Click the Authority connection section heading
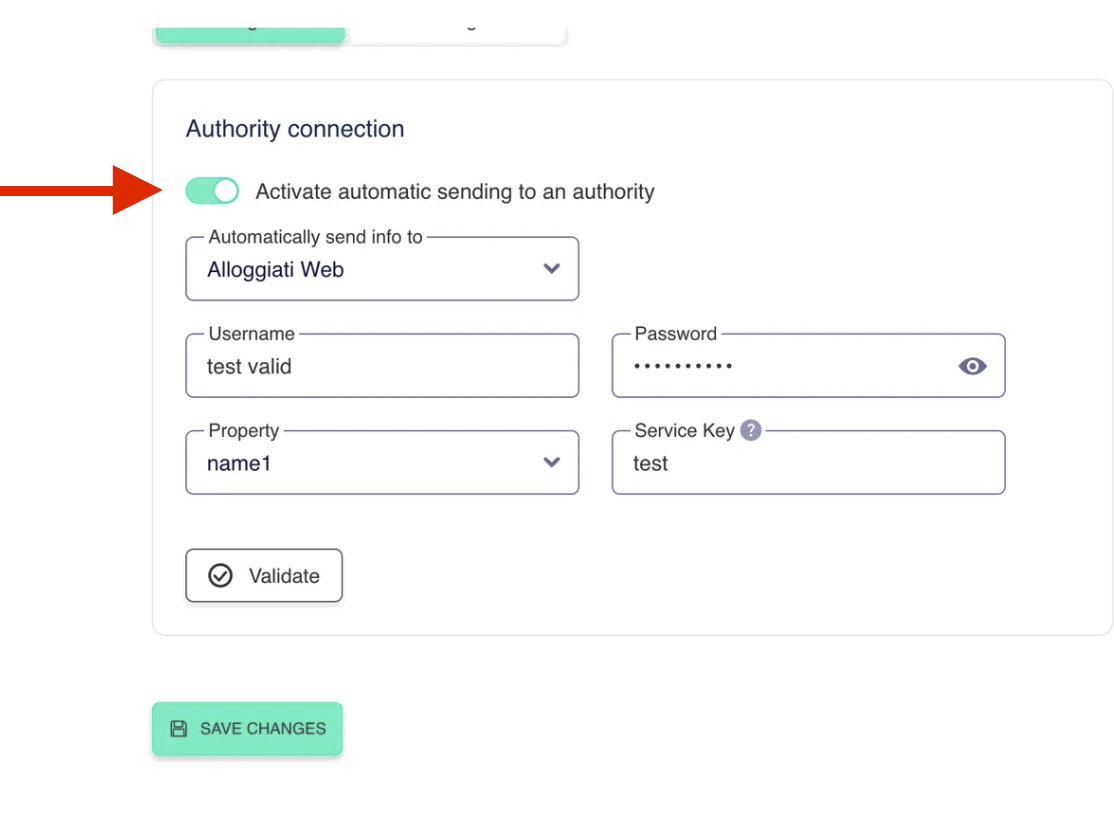 click(x=295, y=129)
